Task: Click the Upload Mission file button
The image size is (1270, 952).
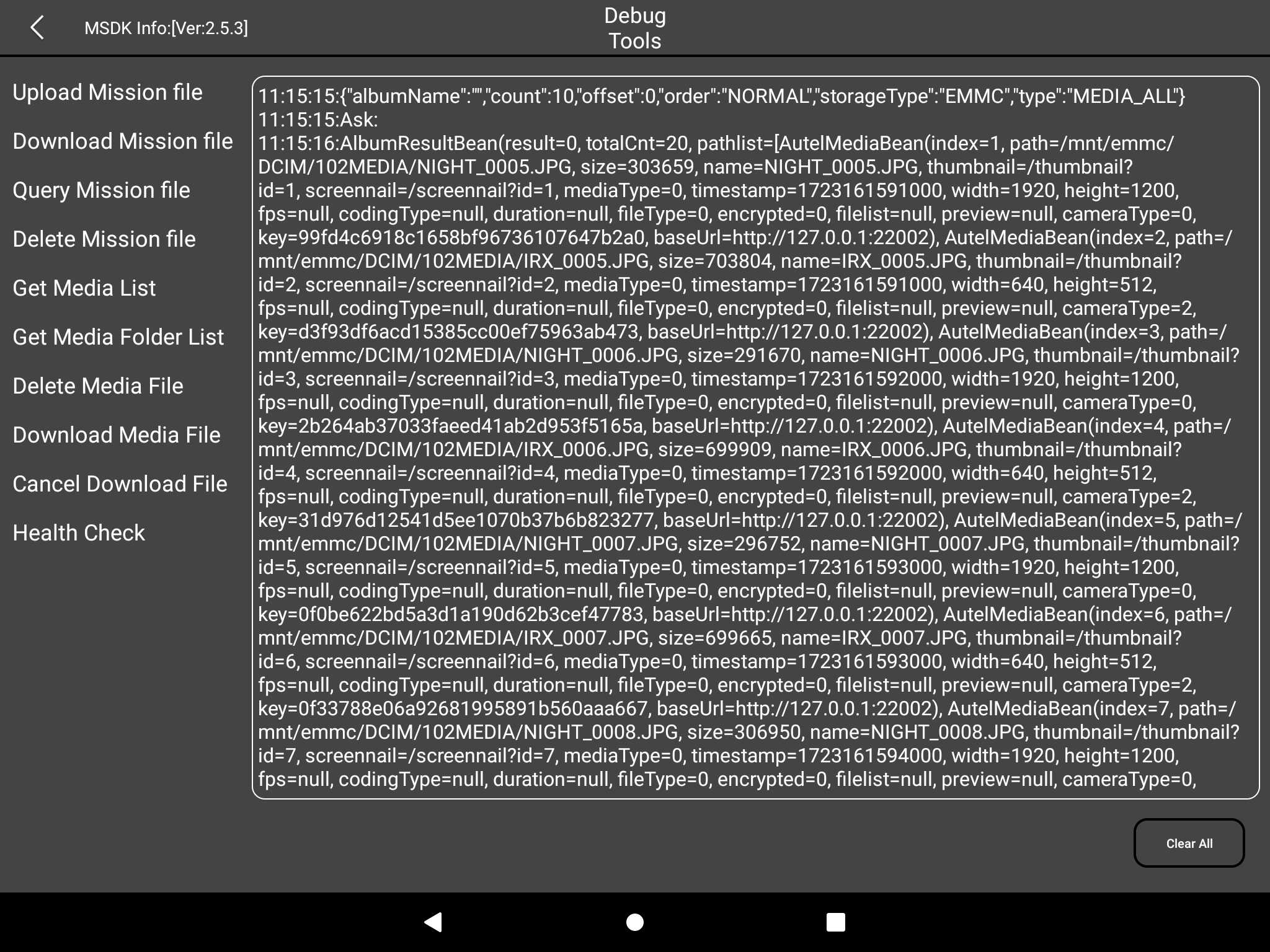Action: click(x=107, y=92)
